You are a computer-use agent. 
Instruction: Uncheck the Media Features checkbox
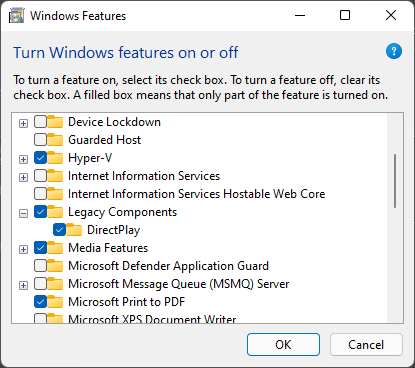click(40, 248)
